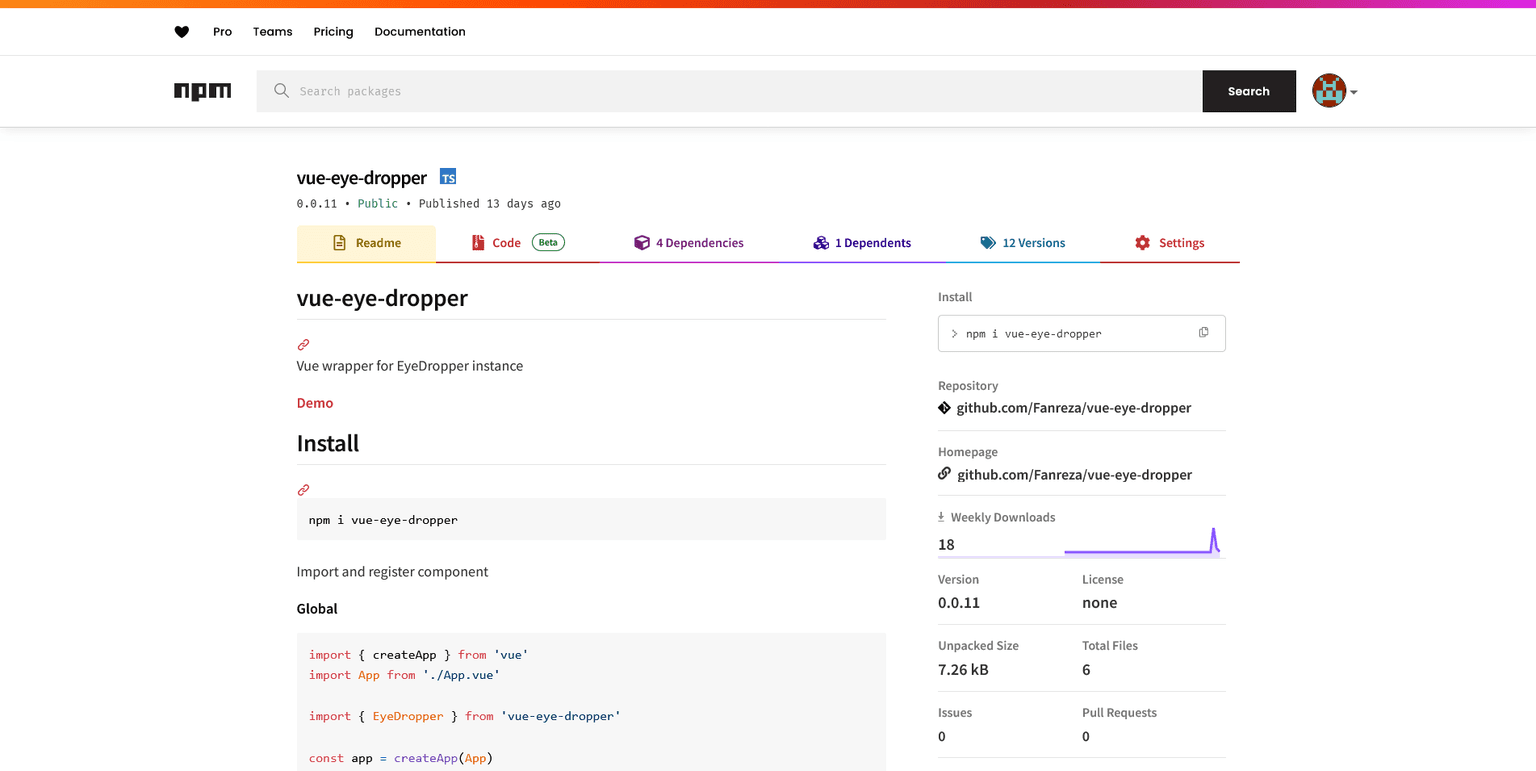Click the heart icon in top navigation

click(x=181, y=32)
